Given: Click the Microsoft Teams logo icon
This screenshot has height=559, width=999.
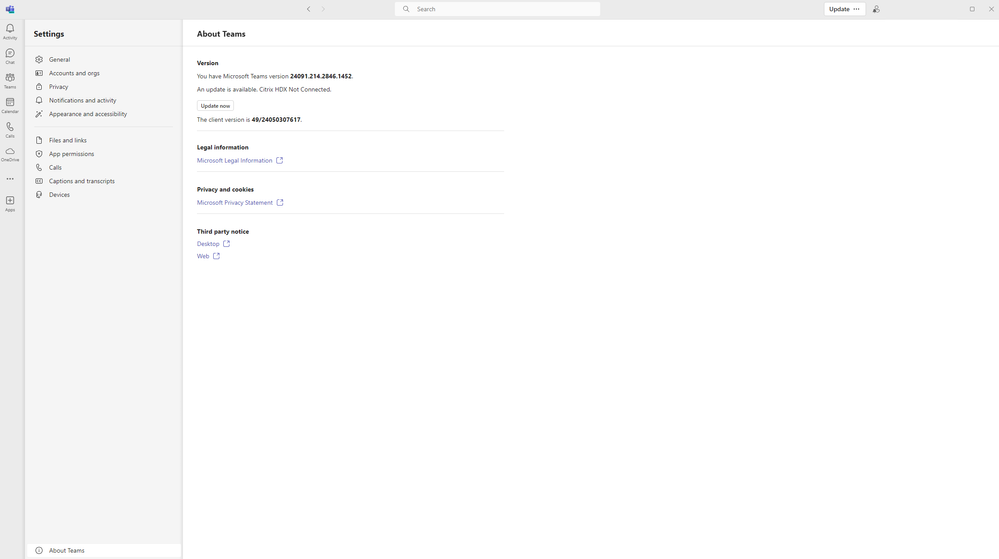Looking at the screenshot, I should click(10, 9).
